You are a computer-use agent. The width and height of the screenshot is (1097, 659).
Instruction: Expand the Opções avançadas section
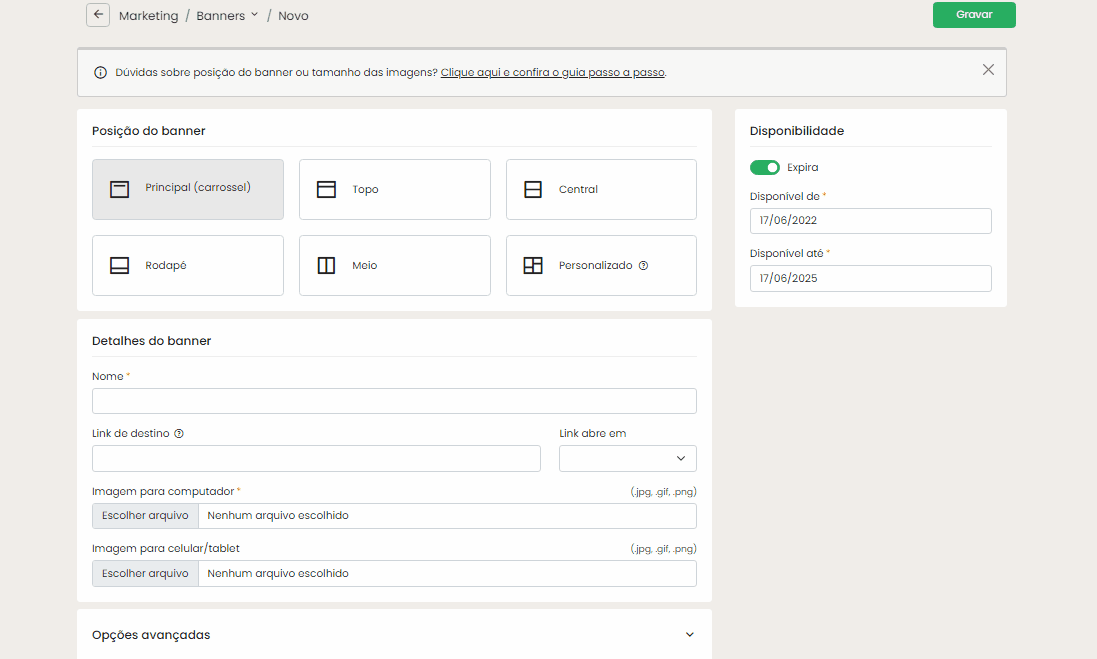689,635
